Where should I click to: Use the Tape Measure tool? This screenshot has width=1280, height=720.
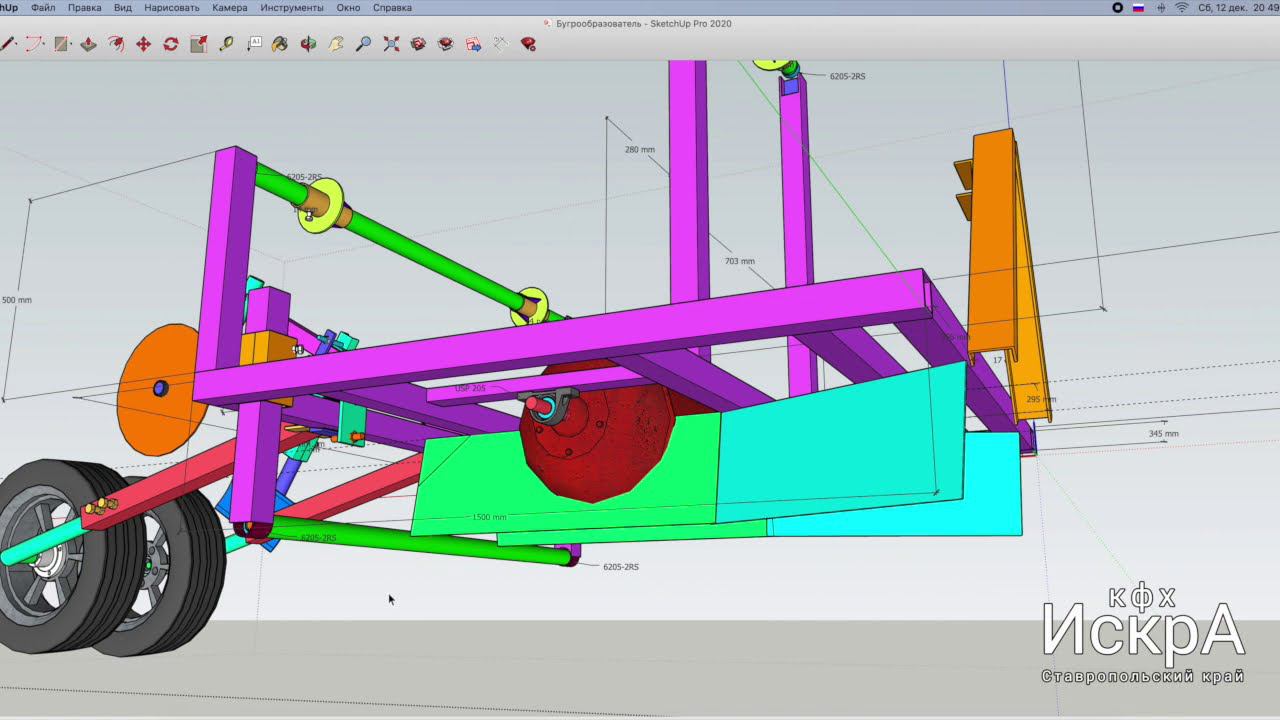point(226,44)
